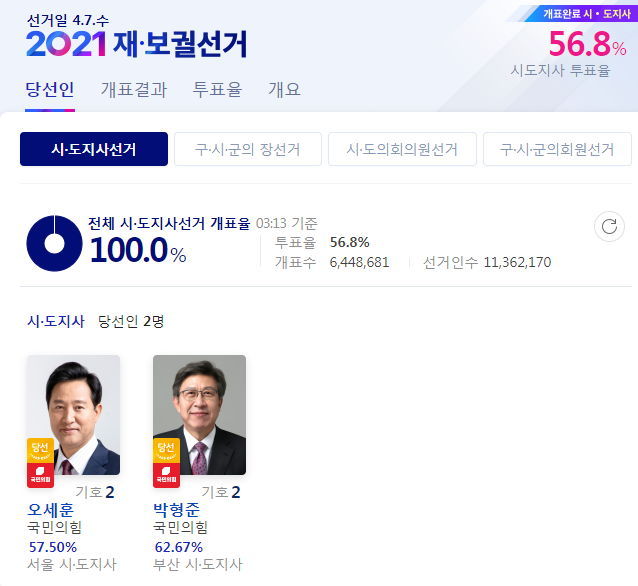The image size is (638, 586).
Task: Click the 2021 재·보궐선거 title logo
Action: click(136, 44)
